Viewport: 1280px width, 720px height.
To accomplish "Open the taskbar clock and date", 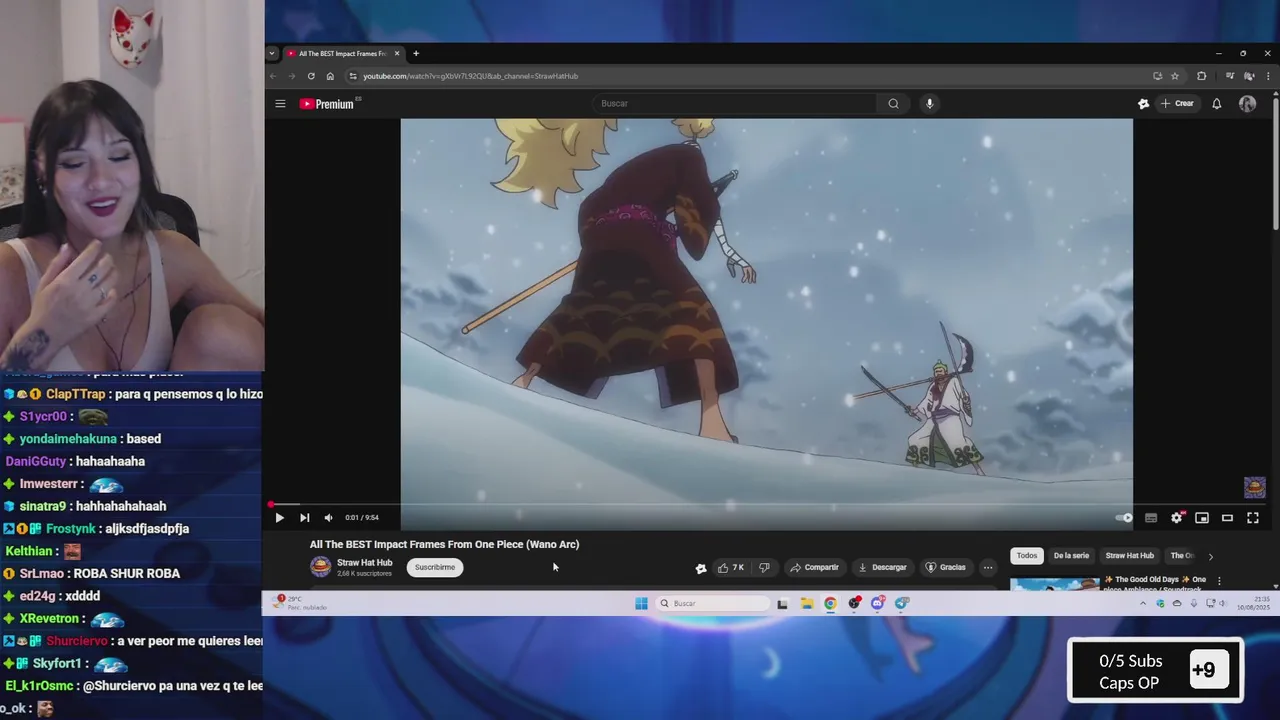I will pos(1253,603).
